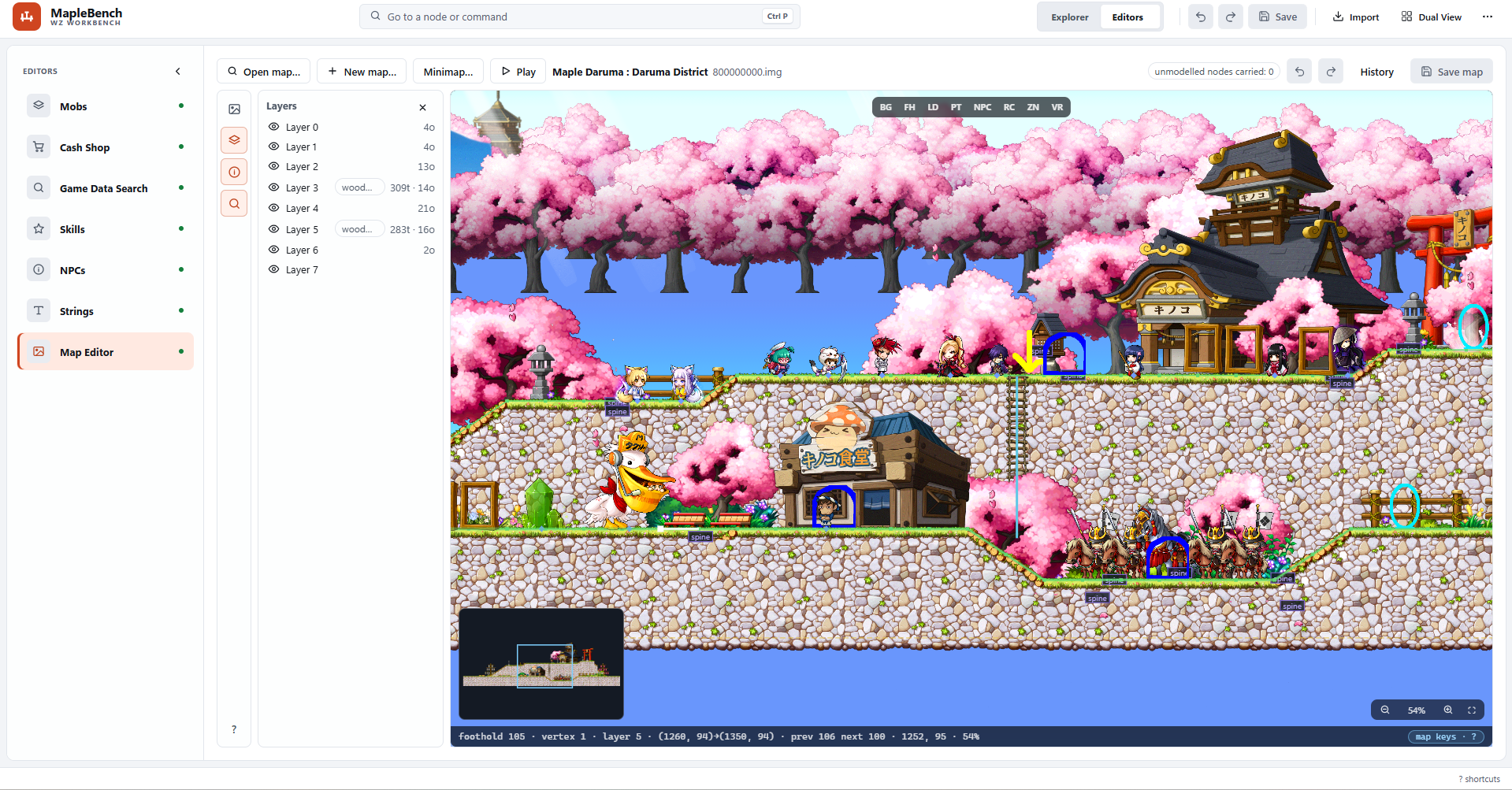Toggle visibility of Layer 4

(274, 208)
